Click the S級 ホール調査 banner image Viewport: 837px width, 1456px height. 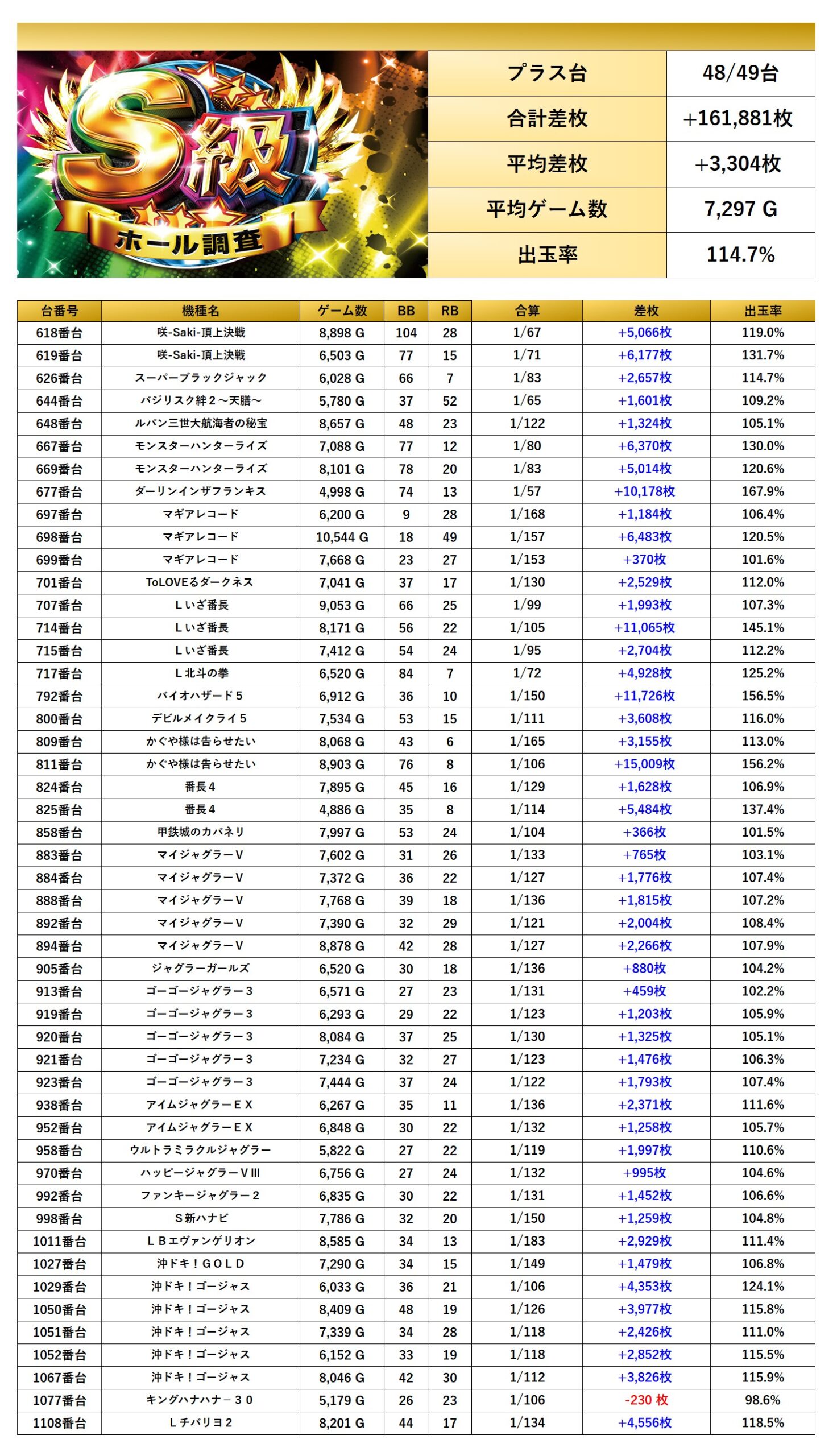(222, 164)
